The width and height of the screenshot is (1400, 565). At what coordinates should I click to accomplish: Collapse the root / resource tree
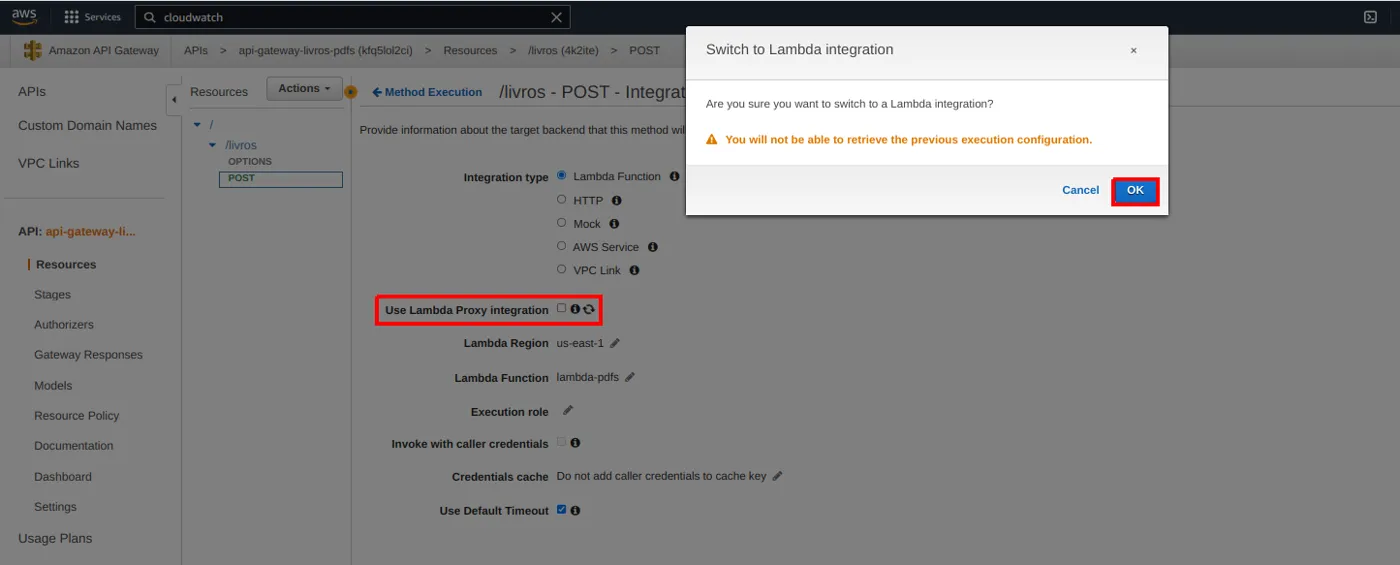coord(197,124)
